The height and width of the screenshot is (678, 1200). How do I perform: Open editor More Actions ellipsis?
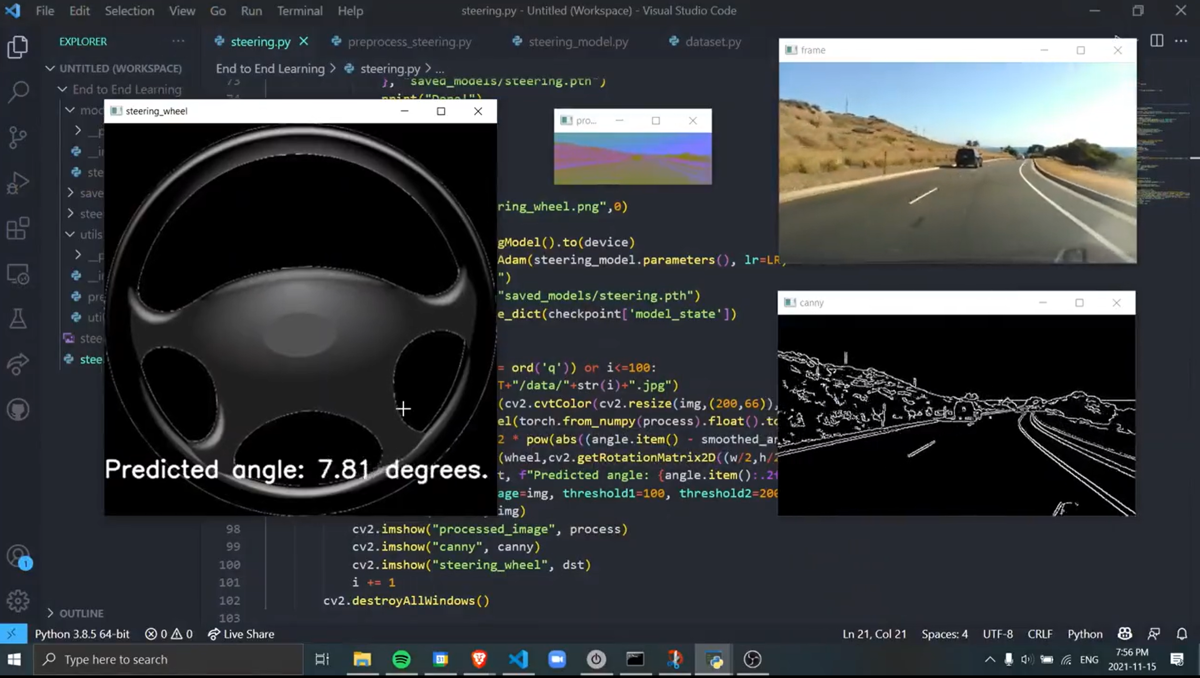(x=1182, y=41)
